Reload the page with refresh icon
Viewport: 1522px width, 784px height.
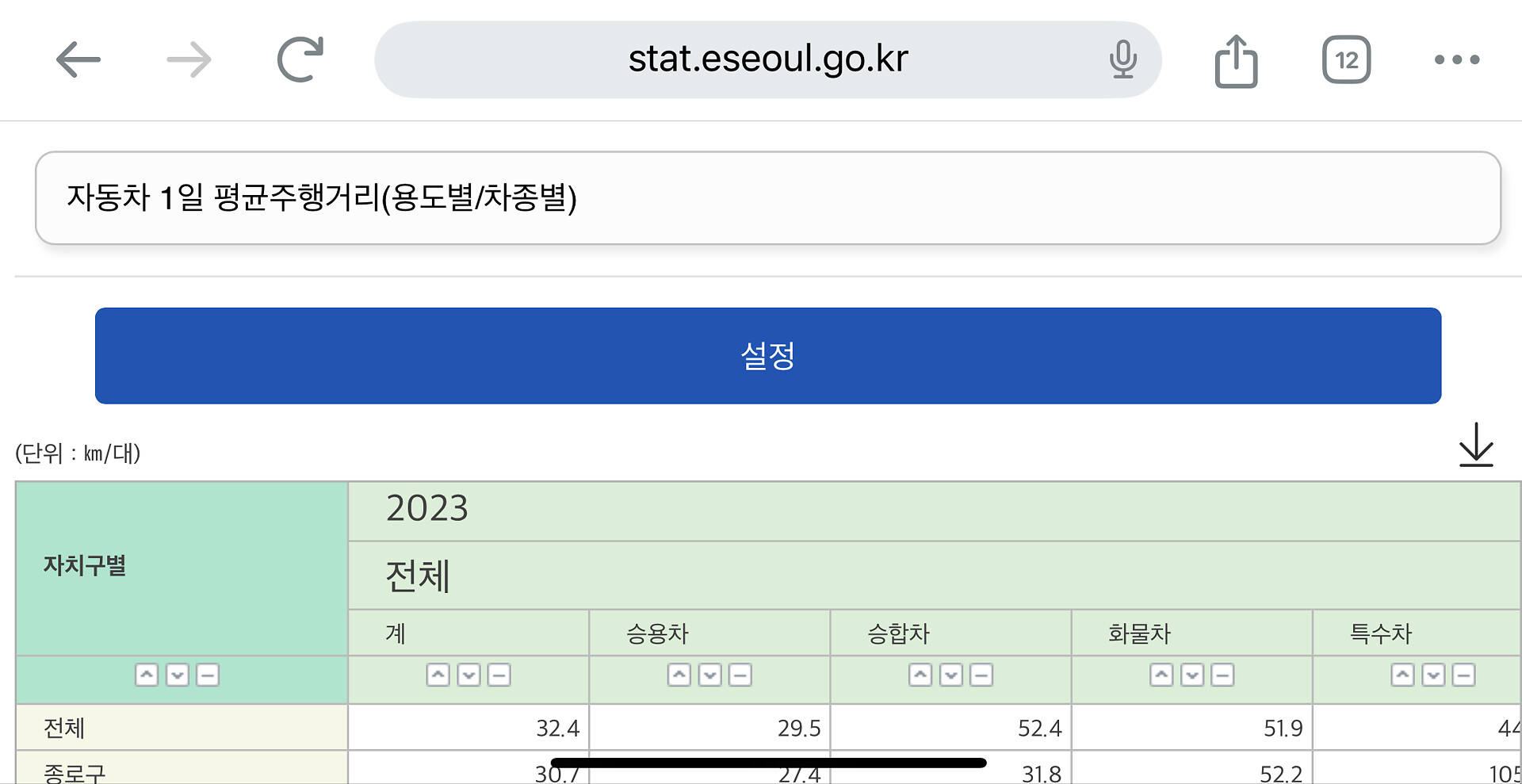[300, 59]
